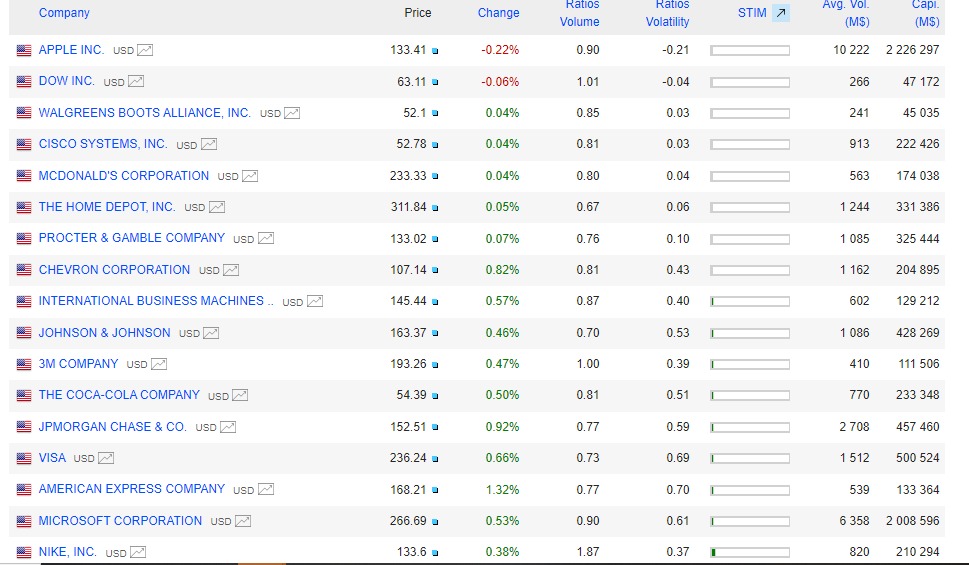
Task: Open the AMERICAN EXPRESS COMPANY link
Action: [132, 489]
